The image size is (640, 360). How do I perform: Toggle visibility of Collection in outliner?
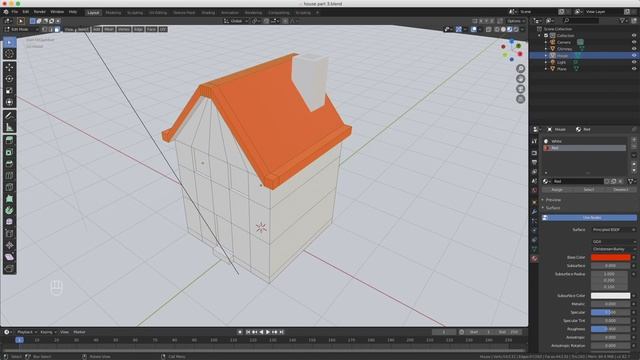tap(634, 36)
